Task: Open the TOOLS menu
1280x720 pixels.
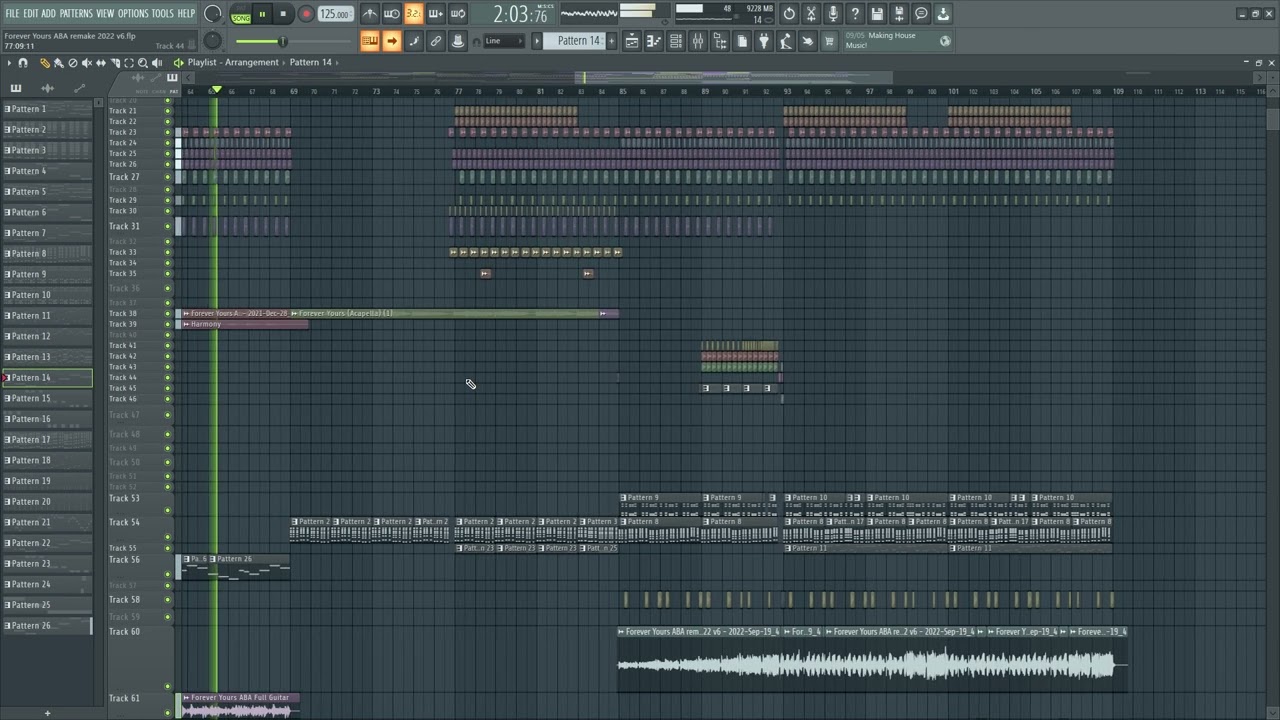Action: pyautogui.click(x=163, y=13)
